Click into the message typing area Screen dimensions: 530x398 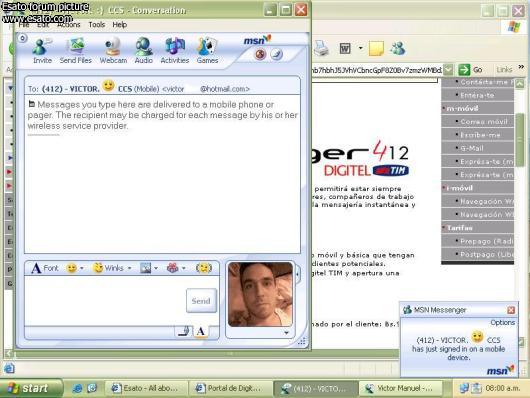pyautogui.click(x=105, y=301)
